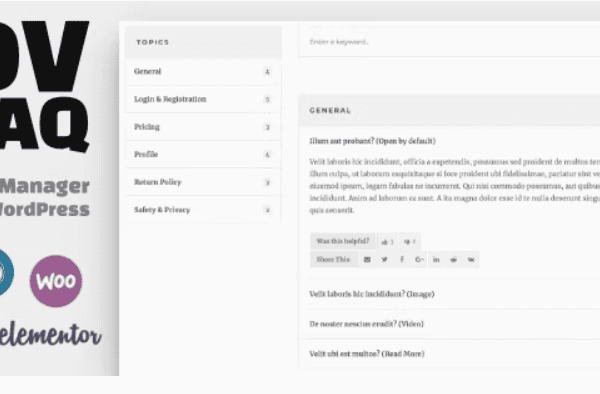
Task: Click the Profile topic count badge
Action: coord(267,155)
